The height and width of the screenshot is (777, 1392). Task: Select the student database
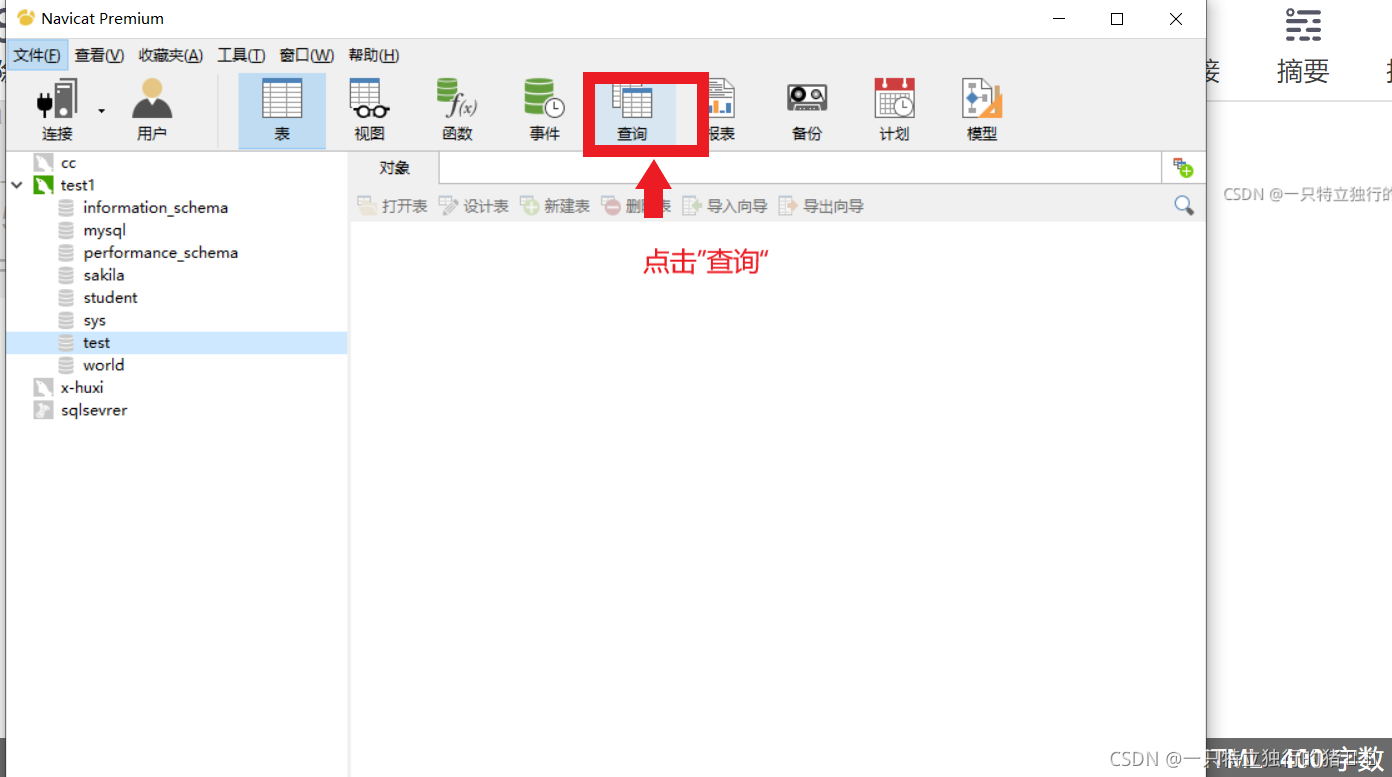(111, 298)
